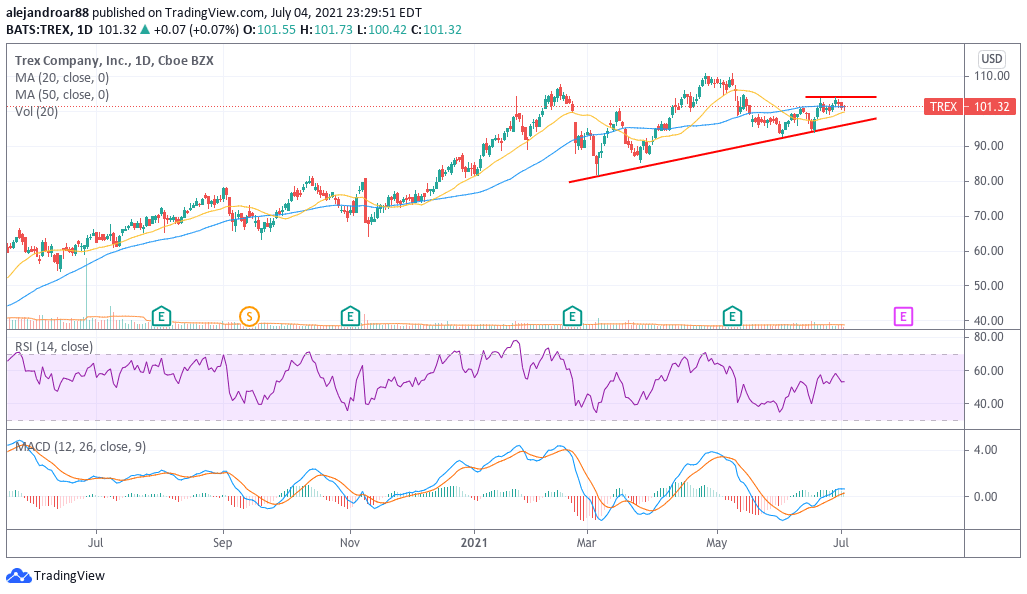1027x594 pixels.
Task: Click the author name alejandroar88
Action: pos(47,12)
